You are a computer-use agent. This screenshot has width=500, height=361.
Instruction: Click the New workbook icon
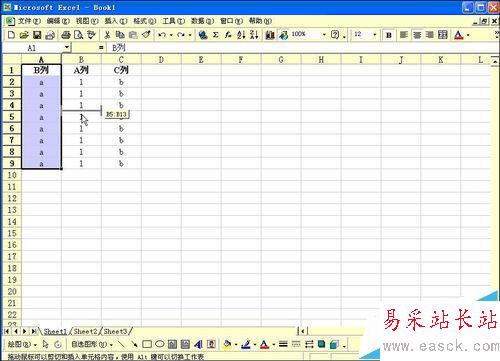pos(11,35)
